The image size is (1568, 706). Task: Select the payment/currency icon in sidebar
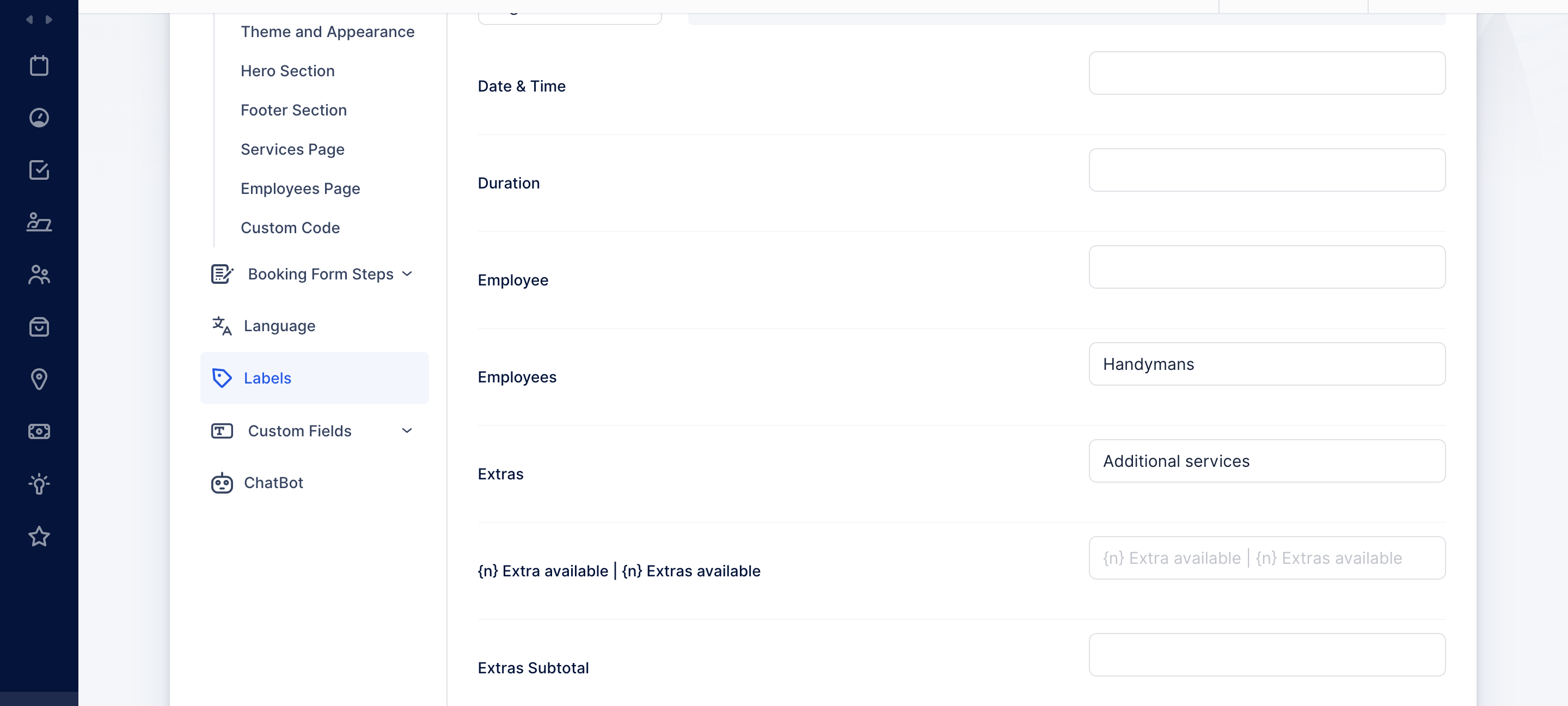(x=39, y=431)
